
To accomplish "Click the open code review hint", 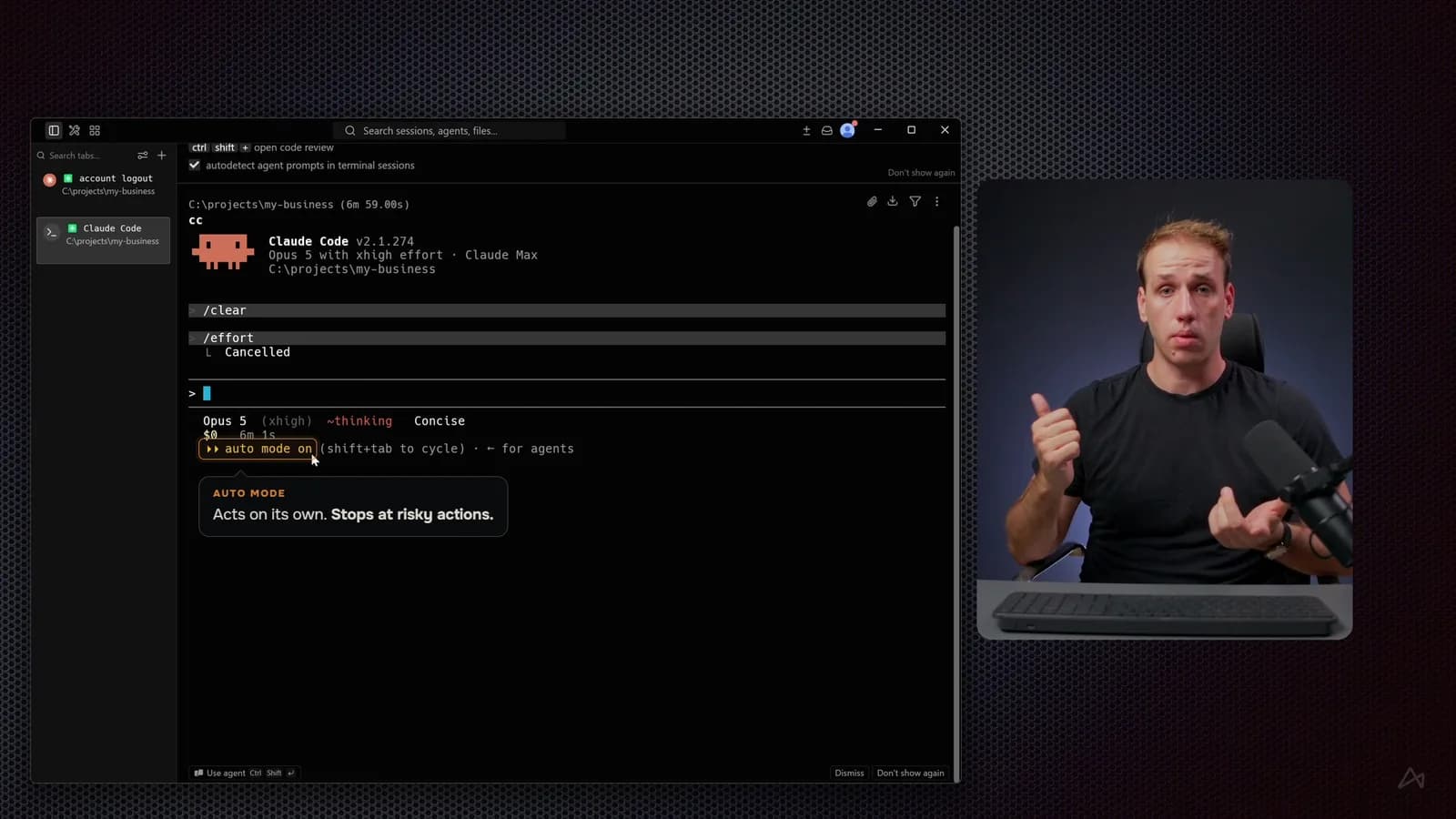I will point(294,147).
